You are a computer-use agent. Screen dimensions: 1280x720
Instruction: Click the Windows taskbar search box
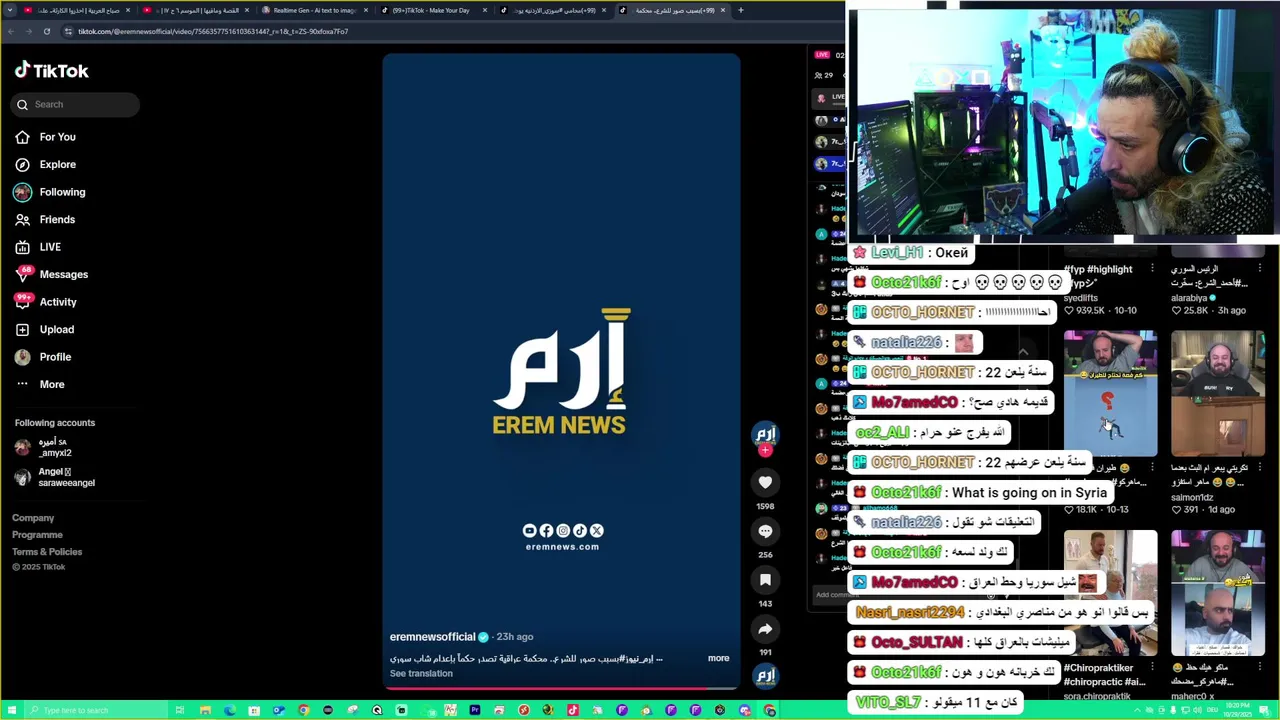95,710
